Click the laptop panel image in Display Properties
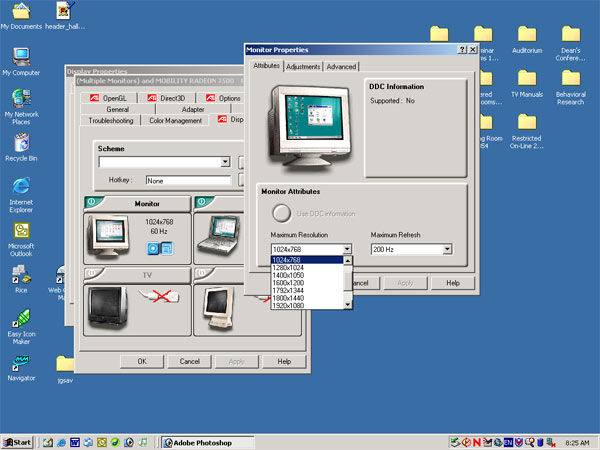This screenshot has height=450, width=600. click(x=219, y=235)
